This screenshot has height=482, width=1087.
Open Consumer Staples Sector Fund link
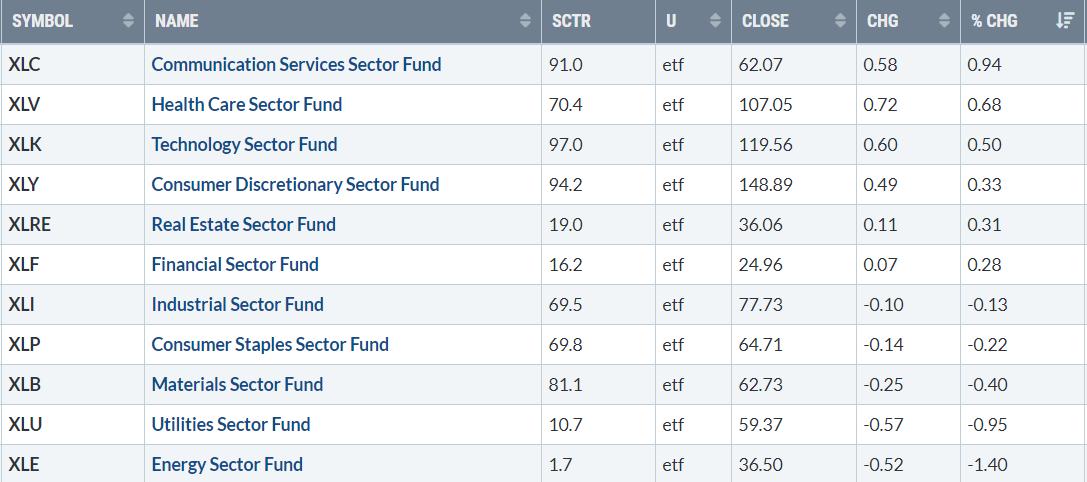pos(270,345)
